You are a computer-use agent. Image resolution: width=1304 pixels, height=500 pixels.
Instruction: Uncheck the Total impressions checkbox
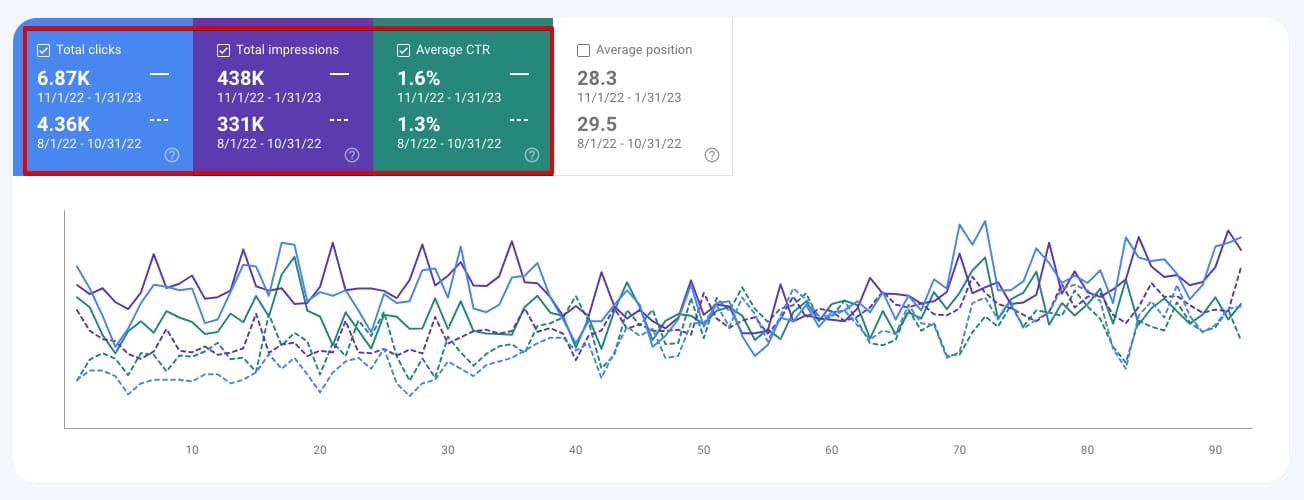pyautogui.click(x=224, y=50)
